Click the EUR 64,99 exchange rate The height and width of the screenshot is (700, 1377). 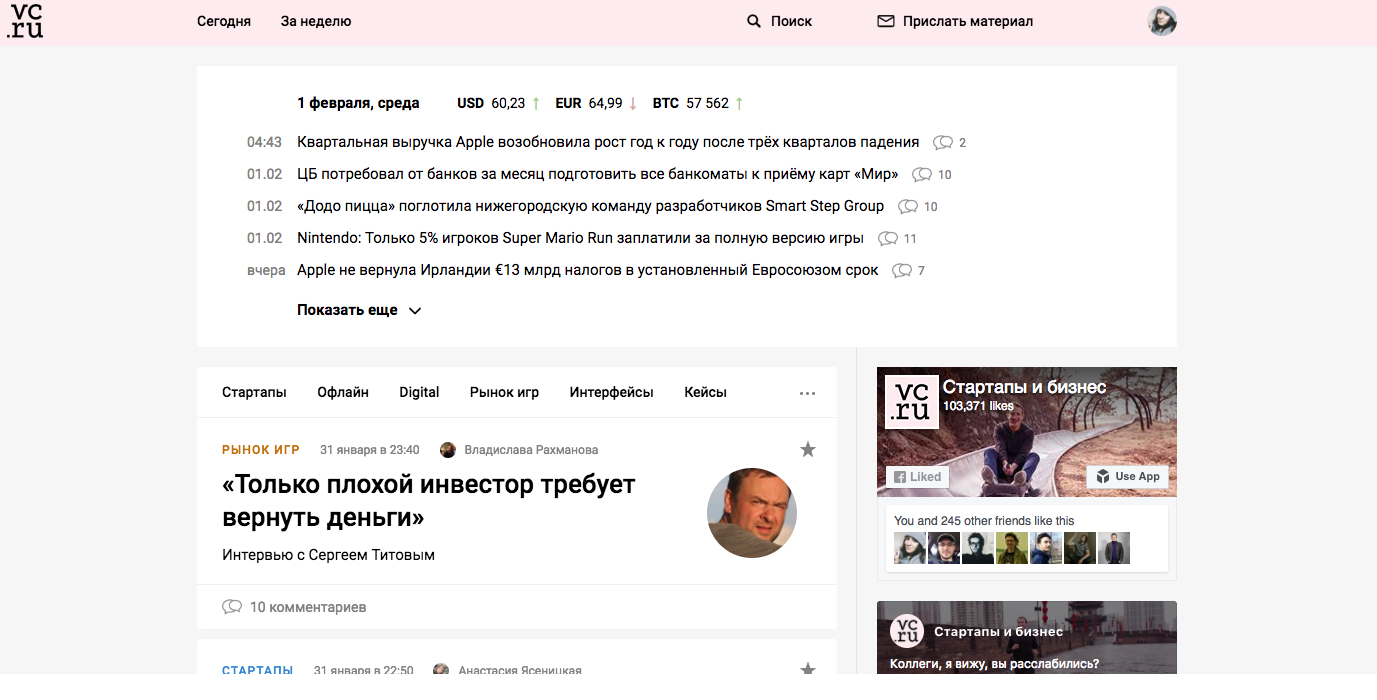[596, 103]
